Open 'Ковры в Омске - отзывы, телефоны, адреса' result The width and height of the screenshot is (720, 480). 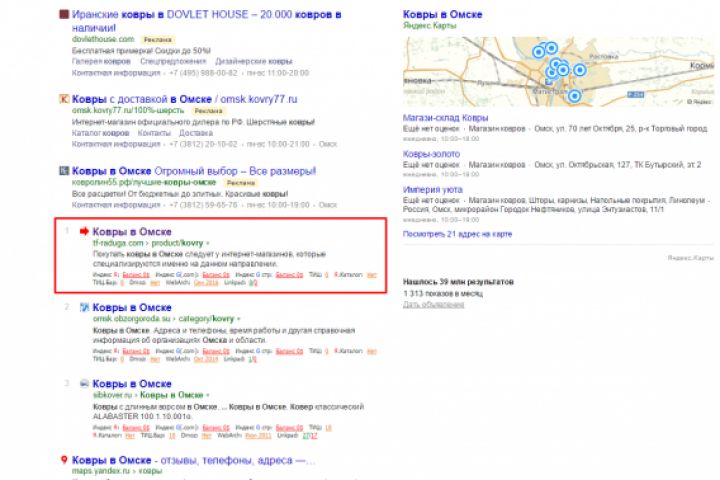point(193,460)
